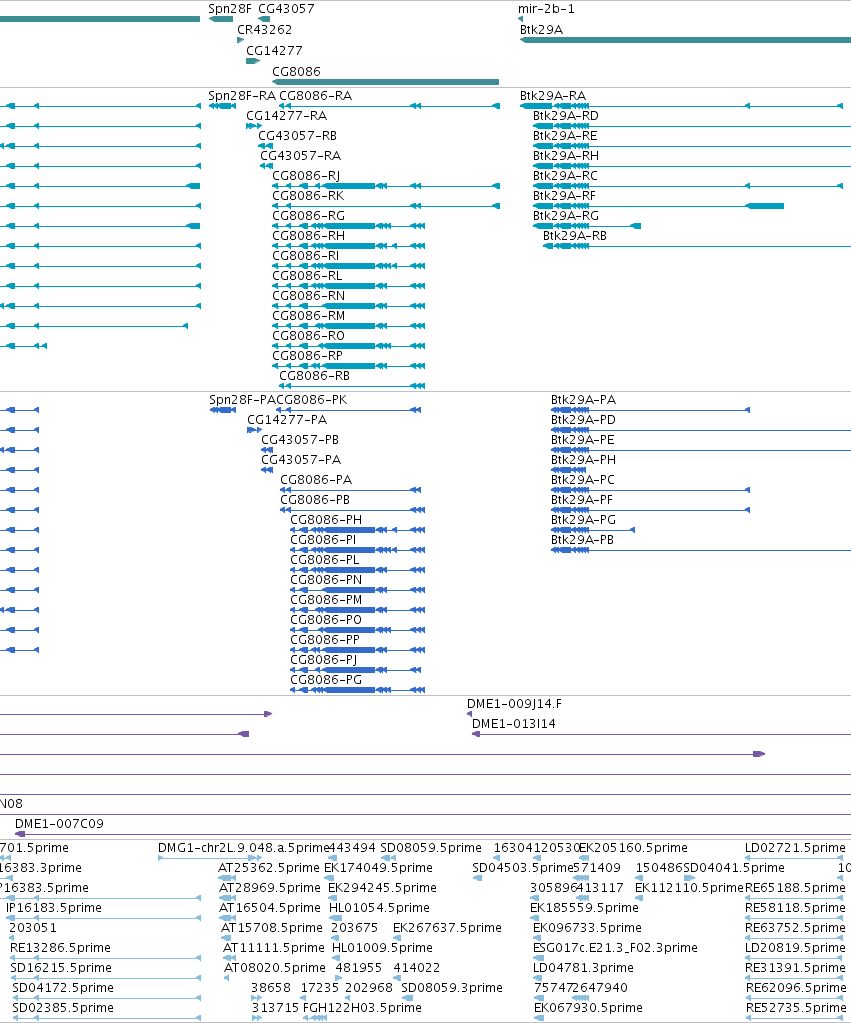Select transcript CG8086-RG

click(x=309, y=215)
